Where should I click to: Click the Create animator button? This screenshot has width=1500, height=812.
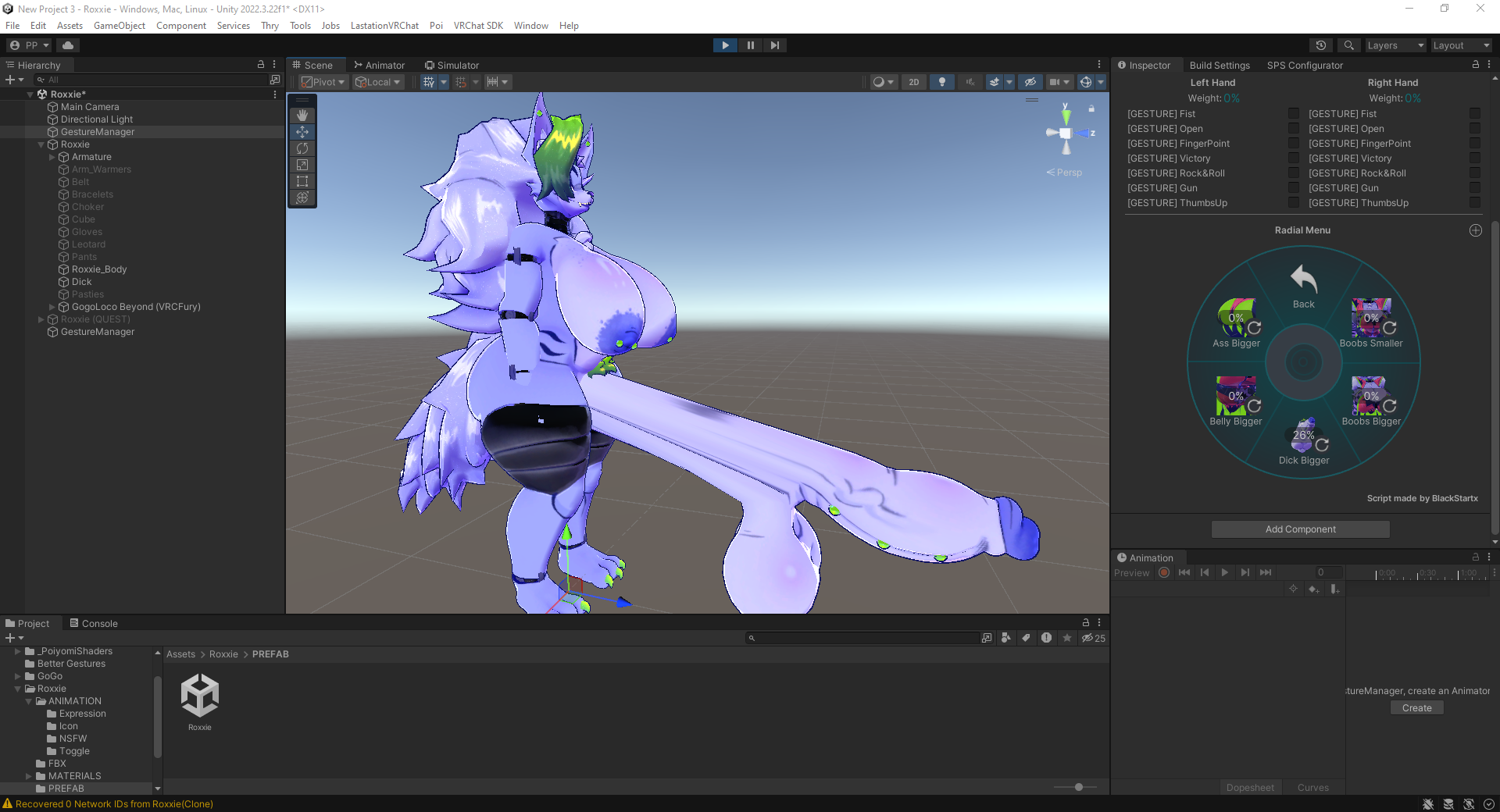[x=1416, y=708]
